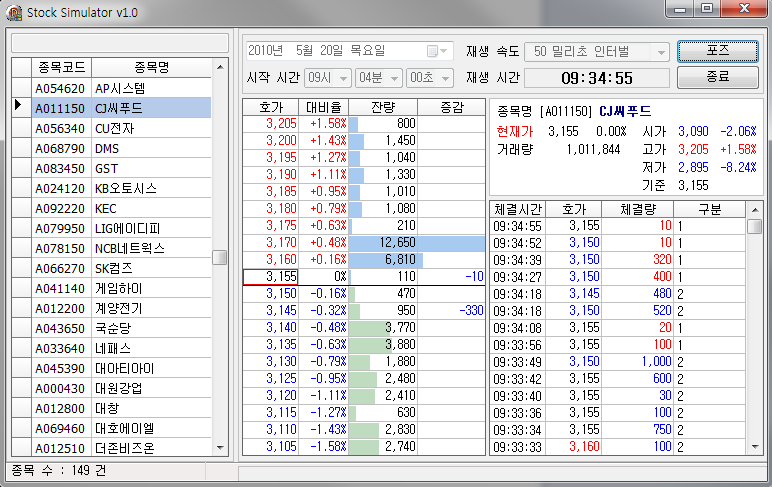Open the start hour 09시 dropdown

[343, 77]
